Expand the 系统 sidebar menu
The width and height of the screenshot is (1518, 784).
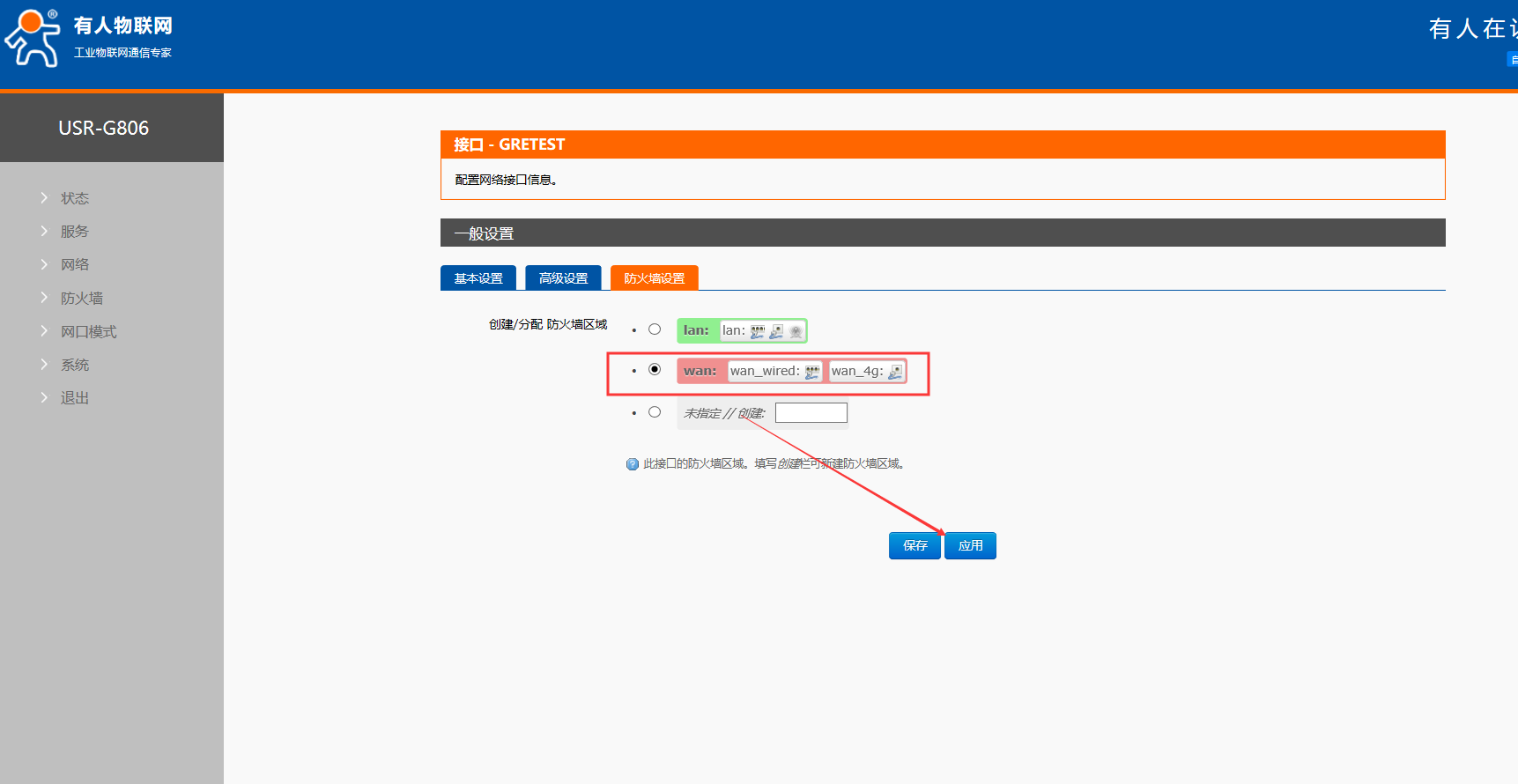point(75,365)
